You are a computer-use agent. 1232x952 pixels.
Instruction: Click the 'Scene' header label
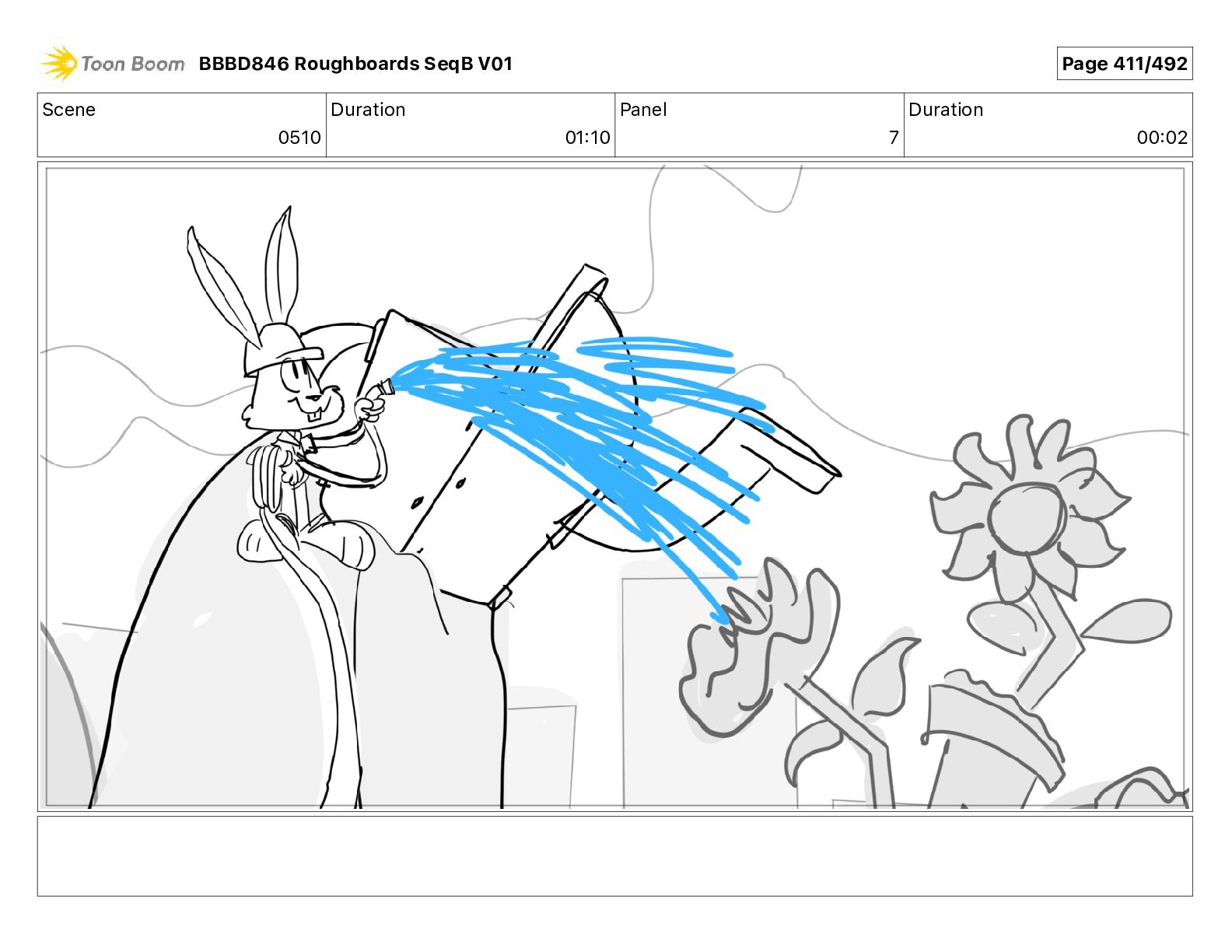pos(69,110)
